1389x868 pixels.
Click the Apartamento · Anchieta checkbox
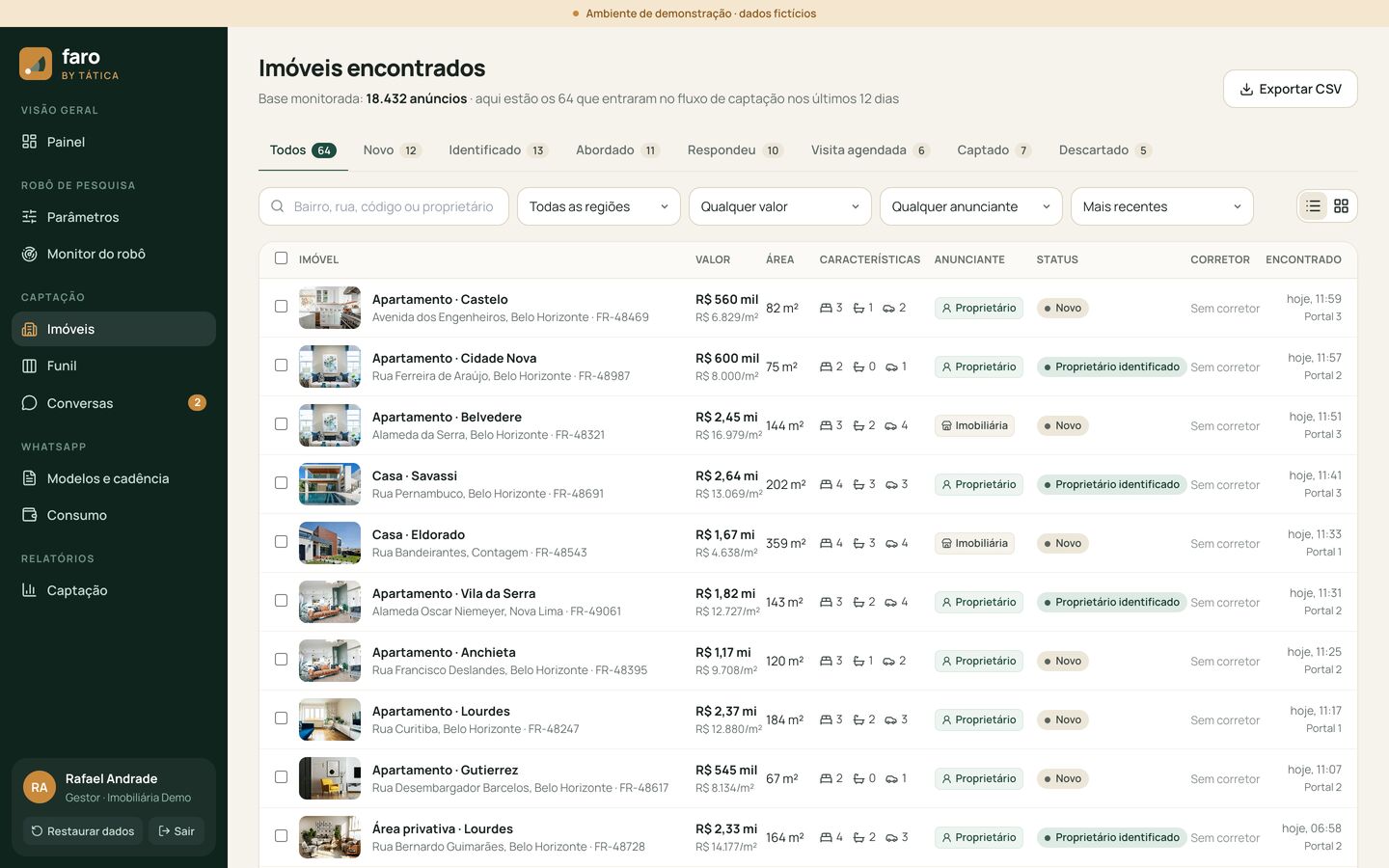click(x=281, y=660)
